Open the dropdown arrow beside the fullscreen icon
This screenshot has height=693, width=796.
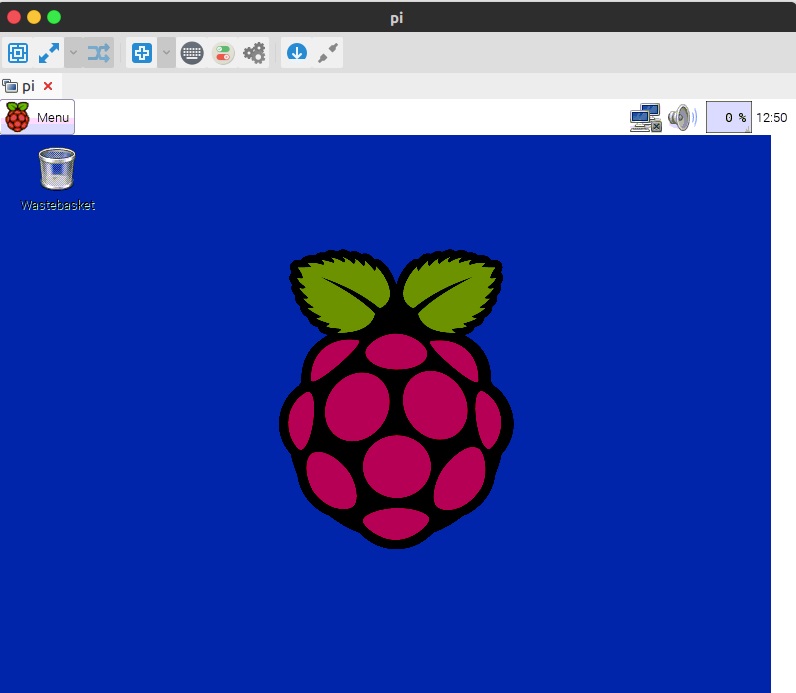74,53
